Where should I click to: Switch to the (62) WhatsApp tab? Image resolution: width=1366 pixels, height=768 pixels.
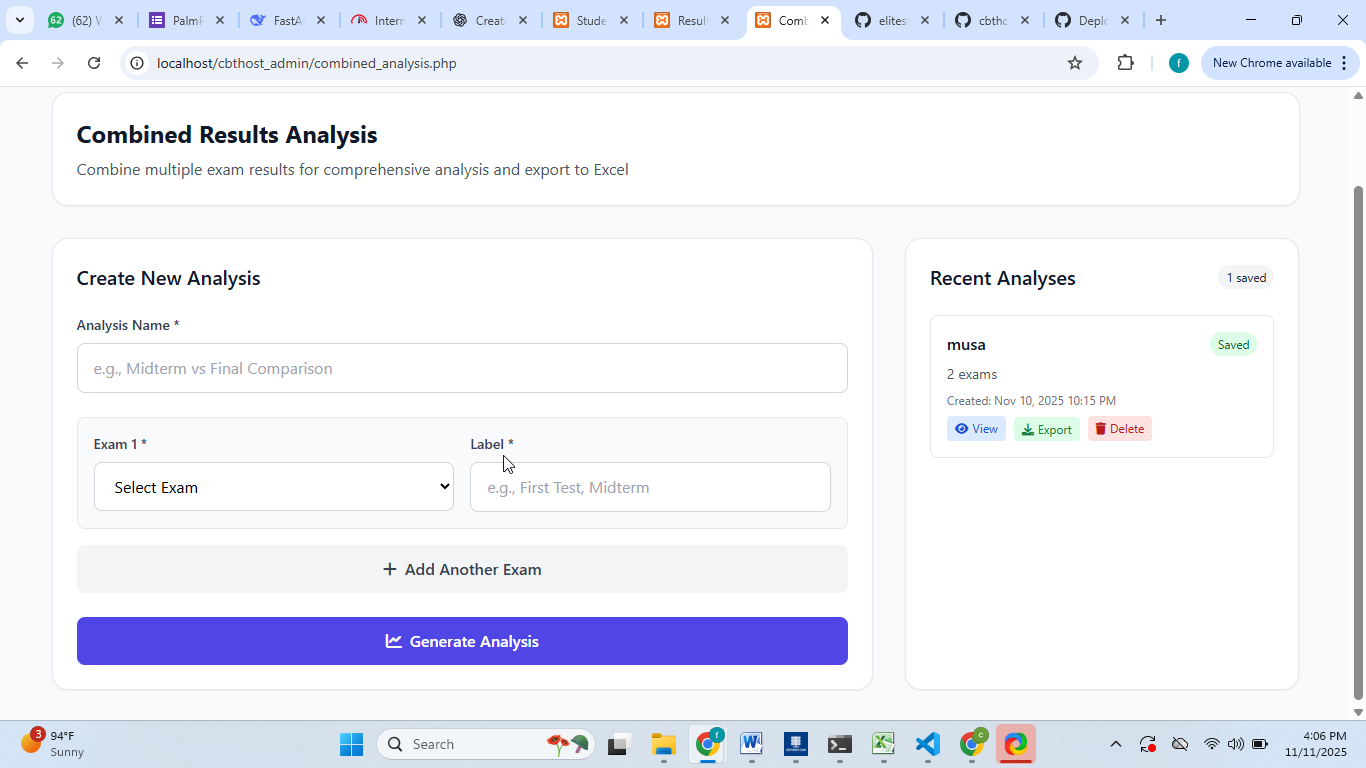coord(86,20)
